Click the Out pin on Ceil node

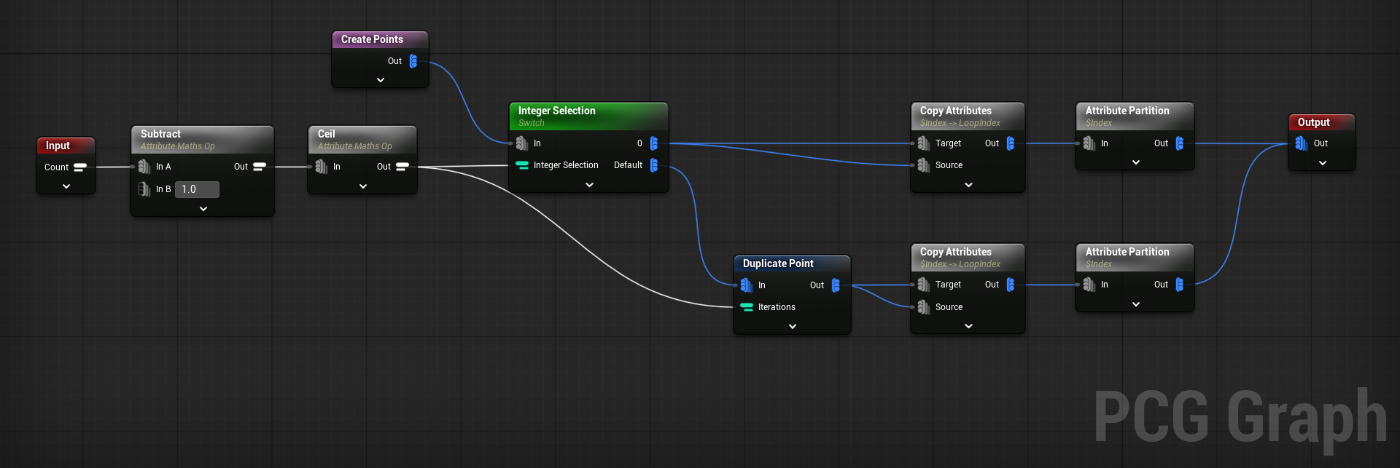click(x=401, y=167)
